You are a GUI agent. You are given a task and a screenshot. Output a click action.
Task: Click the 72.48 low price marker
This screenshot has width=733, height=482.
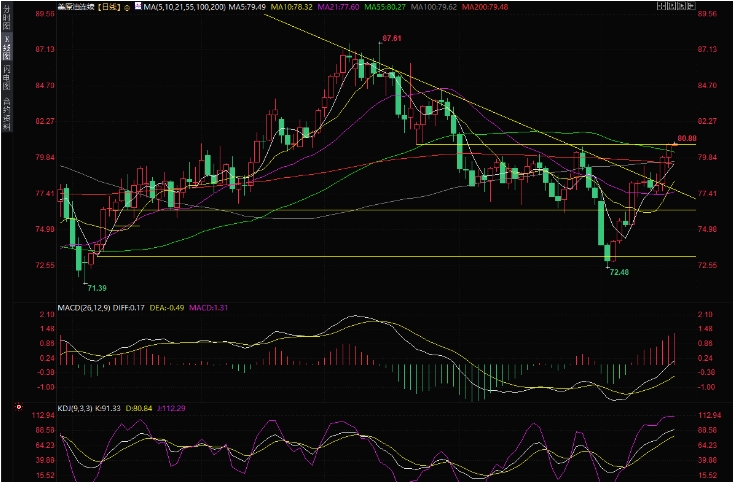pyautogui.click(x=620, y=272)
